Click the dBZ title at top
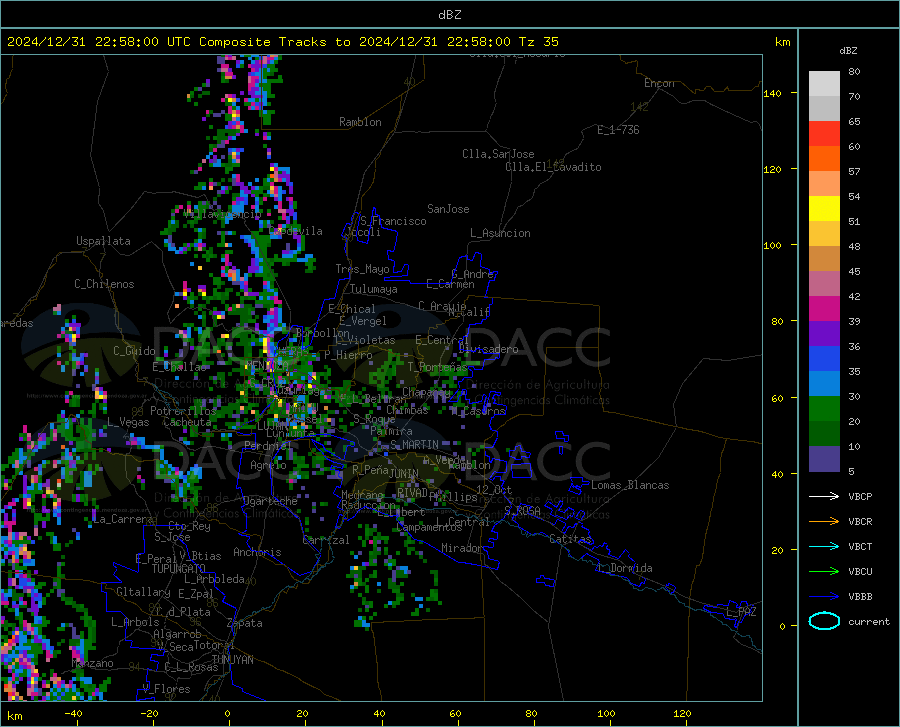This screenshot has height=727, width=900. tap(449, 15)
